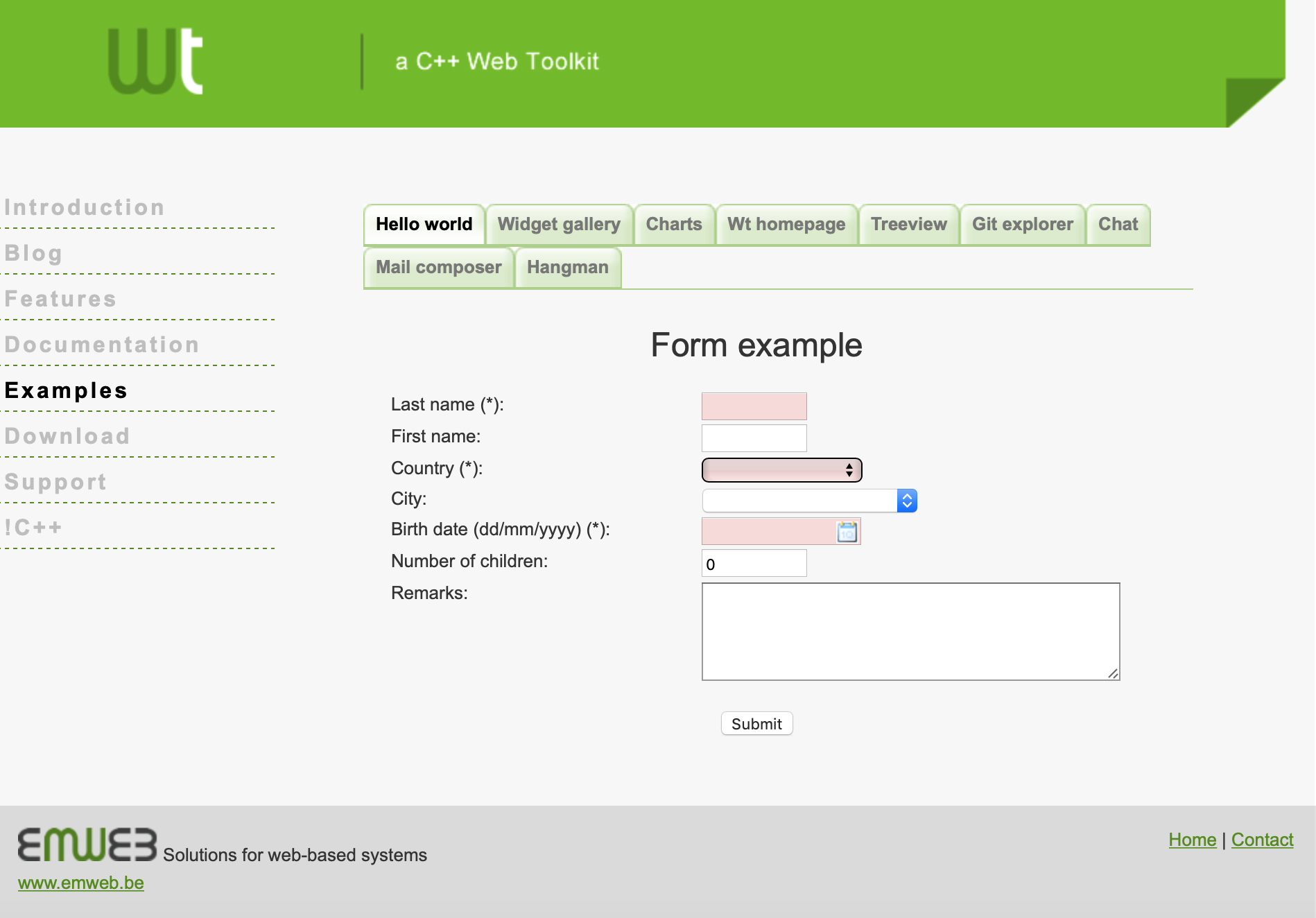Switch to Mail composer tab

[438, 268]
